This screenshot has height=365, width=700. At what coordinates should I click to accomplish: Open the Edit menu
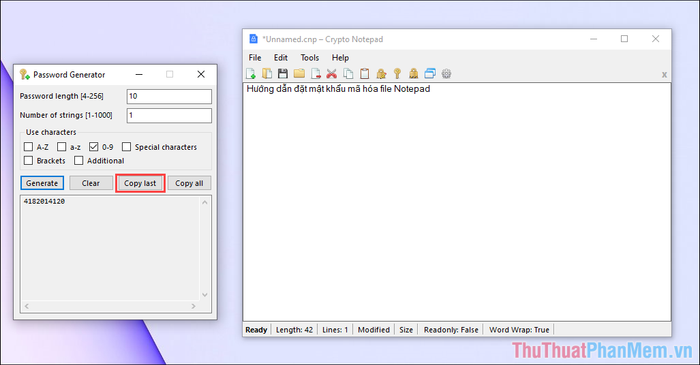pos(281,58)
